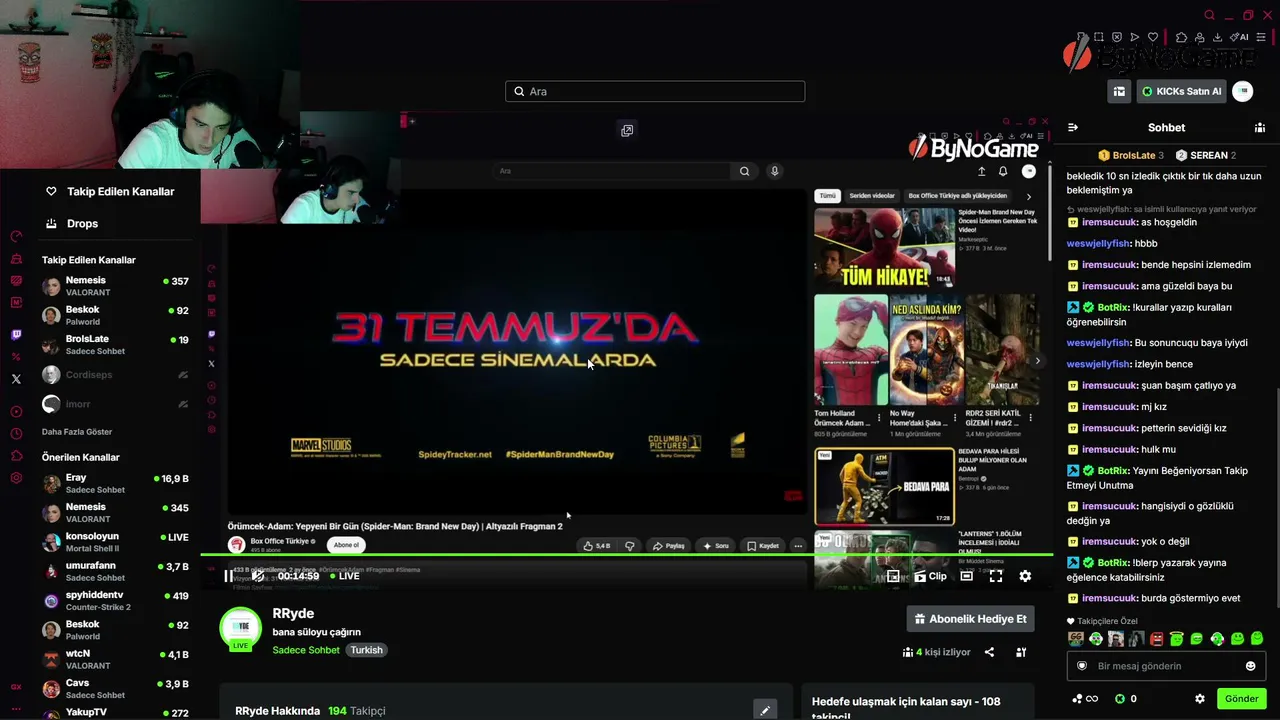Open Twitch in the browser sidebar

click(16, 335)
